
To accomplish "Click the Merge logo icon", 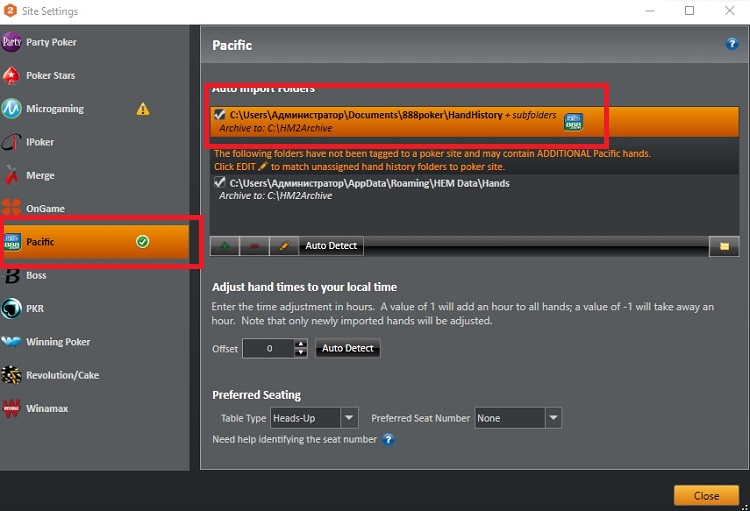I will point(11,175).
